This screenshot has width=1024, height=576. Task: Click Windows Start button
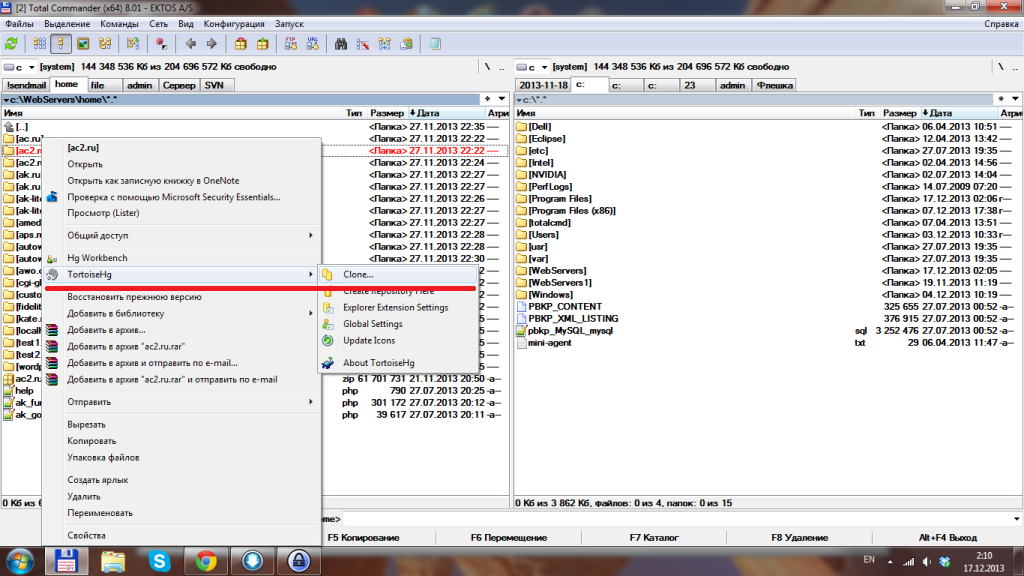[x=20, y=561]
